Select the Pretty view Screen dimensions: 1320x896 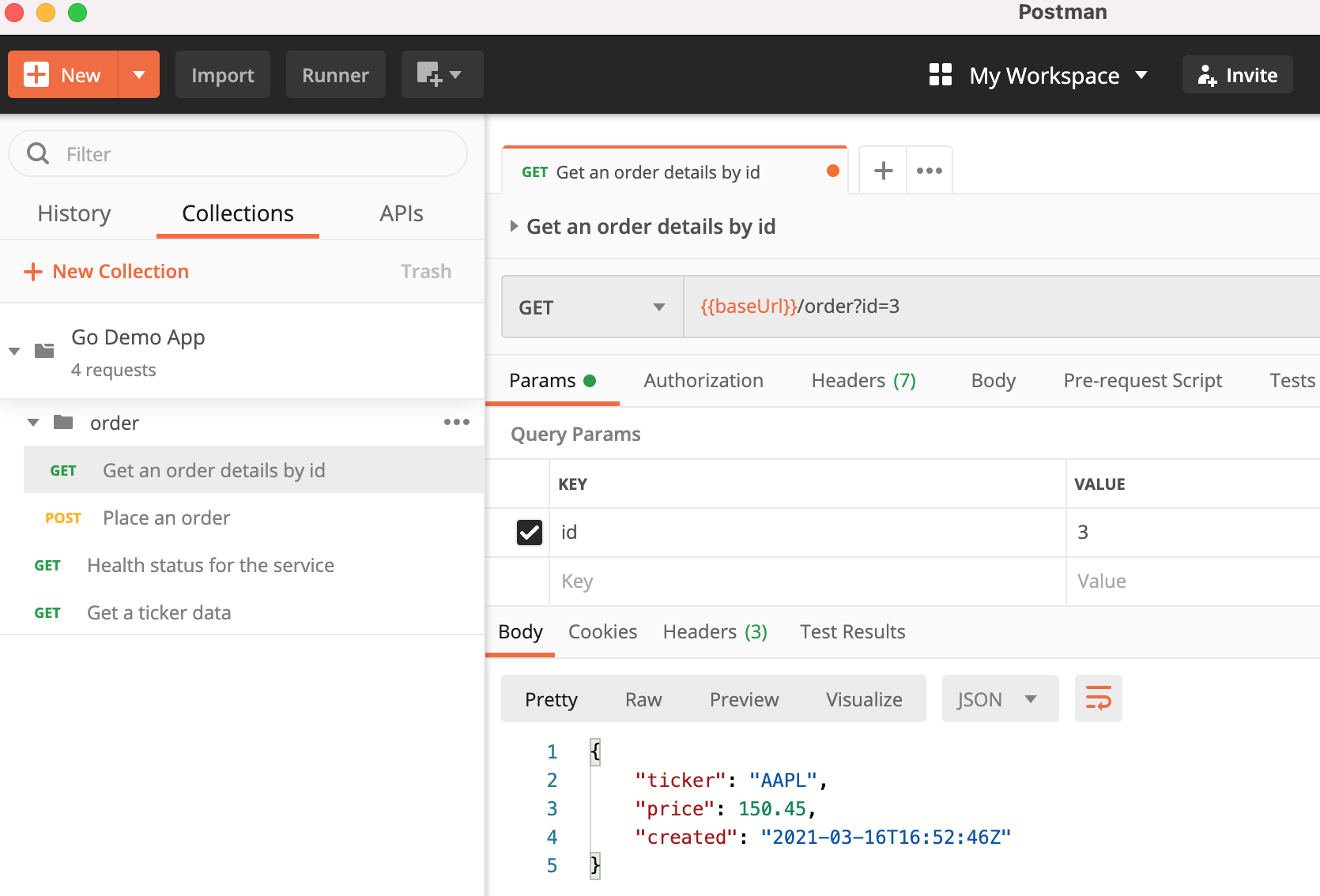(551, 699)
